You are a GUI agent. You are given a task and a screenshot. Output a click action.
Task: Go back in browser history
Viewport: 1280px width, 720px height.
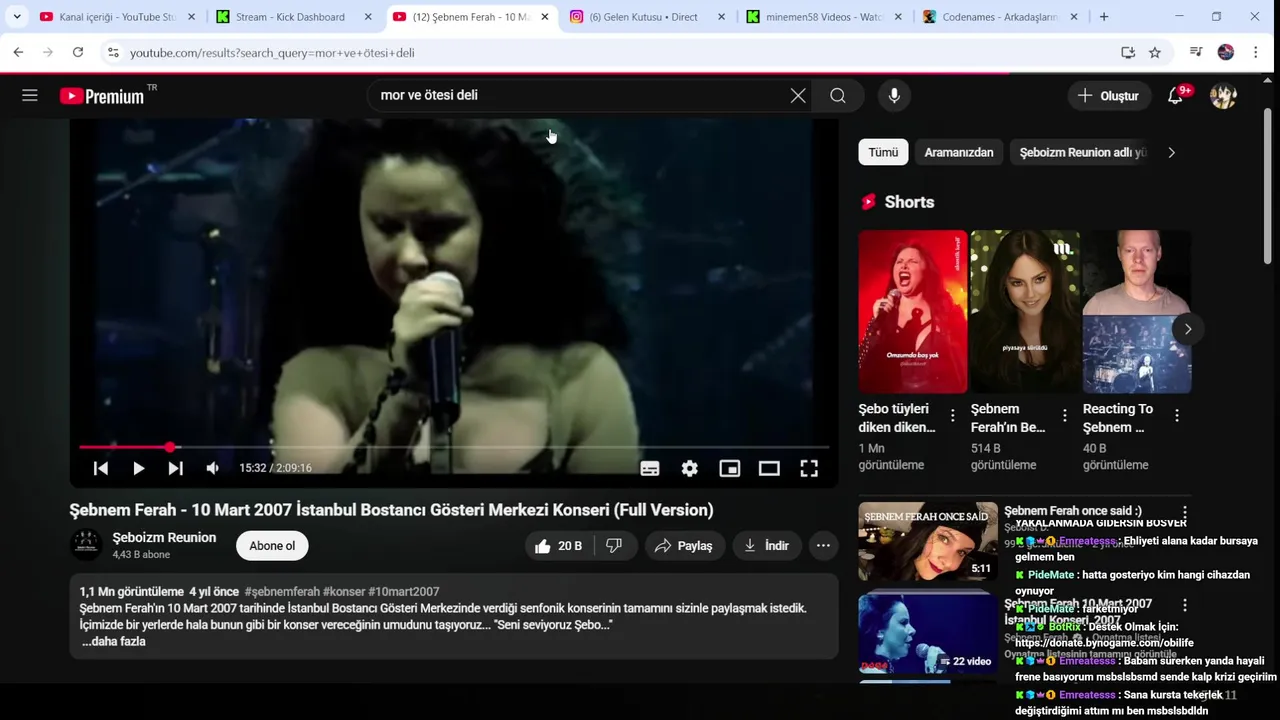tap(18, 52)
